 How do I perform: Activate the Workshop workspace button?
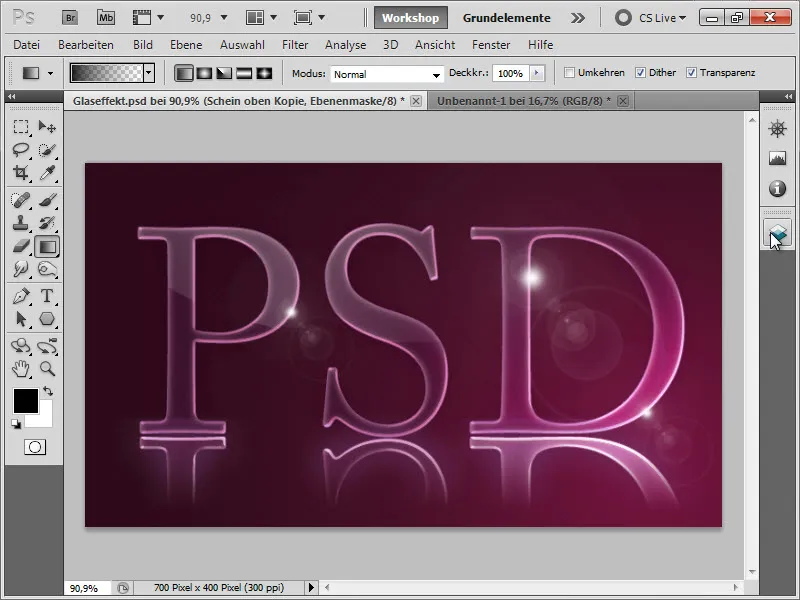pos(411,18)
